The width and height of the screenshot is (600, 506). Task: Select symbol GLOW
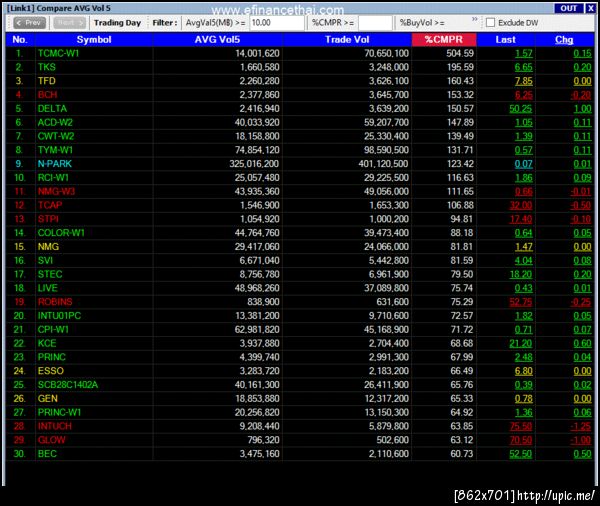(x=52, y=440)
